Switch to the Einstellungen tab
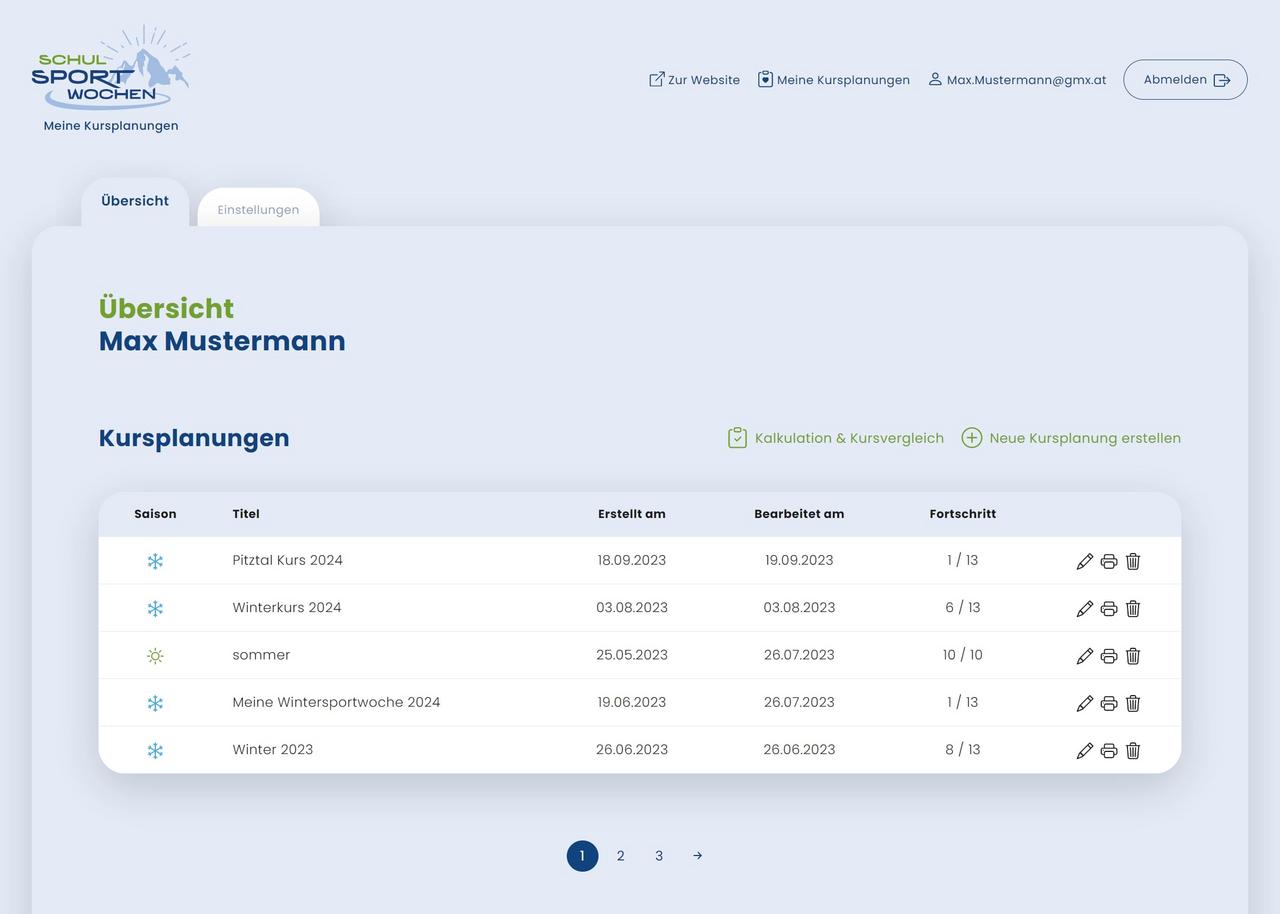This screenshot has width=1280, height=914. pos(258,209)
